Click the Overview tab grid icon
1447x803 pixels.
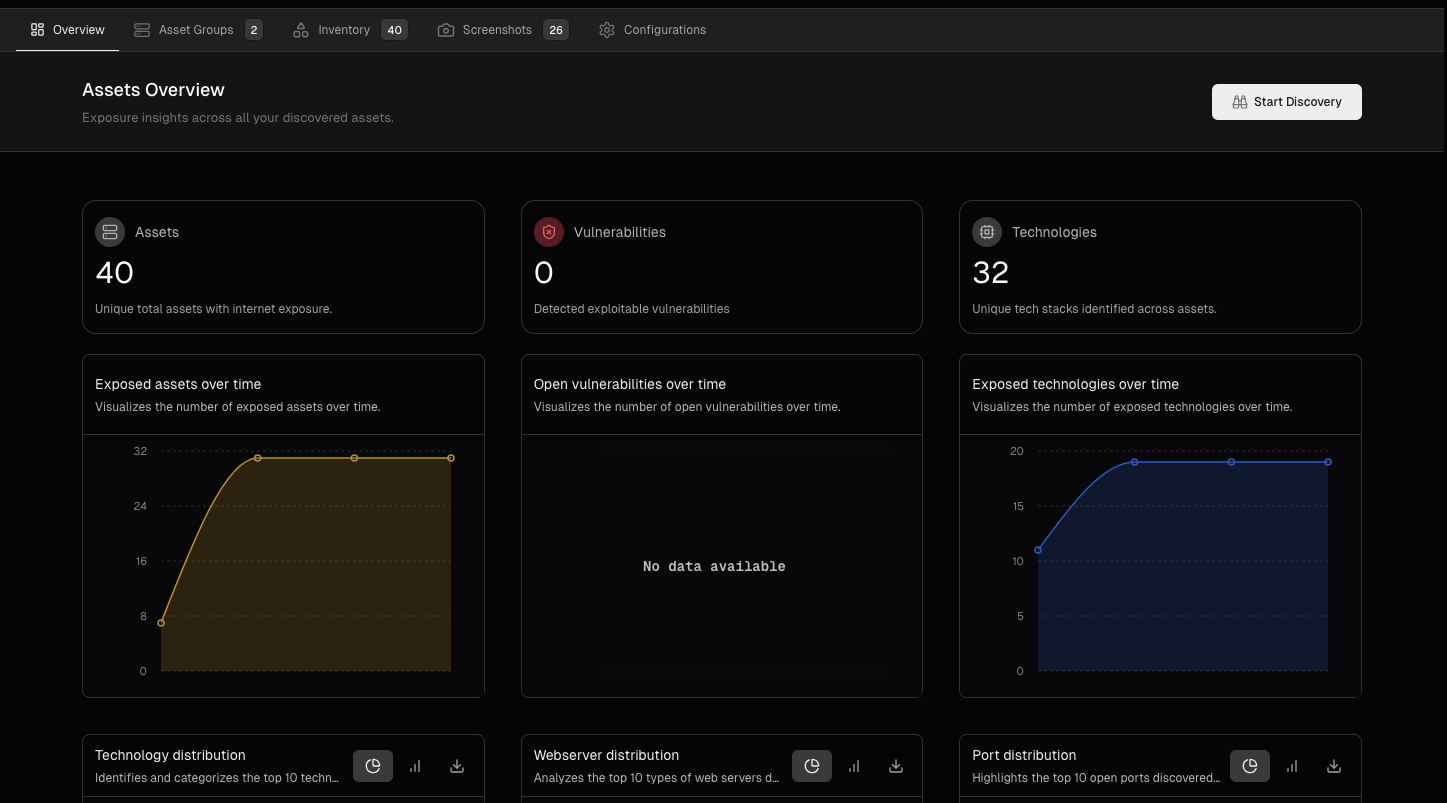coord(38,30)
